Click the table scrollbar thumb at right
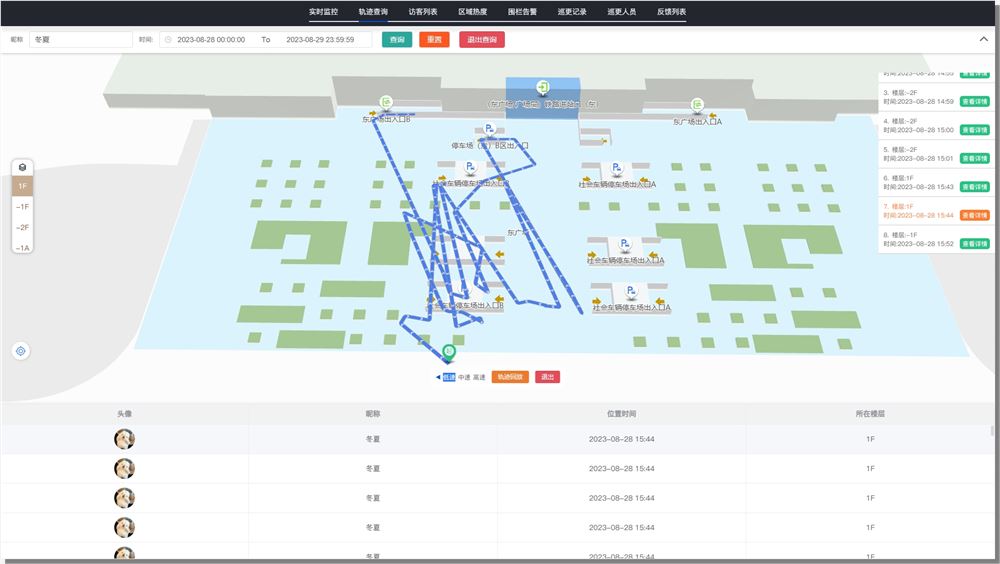The height and width of the screenshot is (564, 1000). 992,431
